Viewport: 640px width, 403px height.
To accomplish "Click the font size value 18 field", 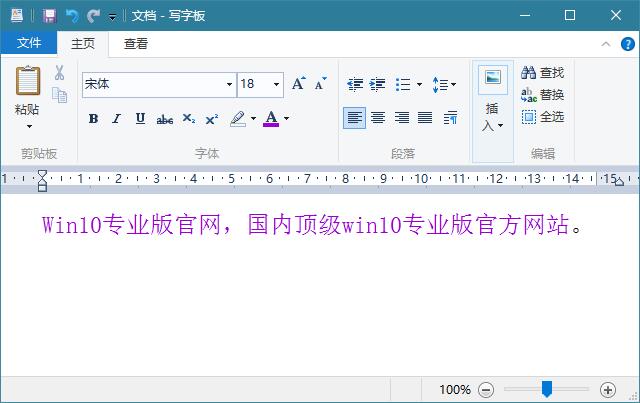I will (x=254, y=85).
